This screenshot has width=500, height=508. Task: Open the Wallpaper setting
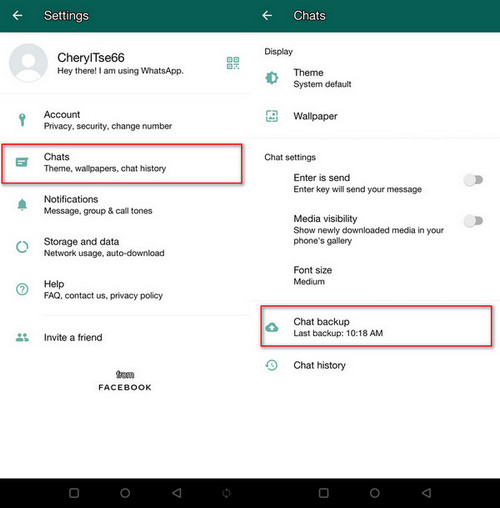375,116
